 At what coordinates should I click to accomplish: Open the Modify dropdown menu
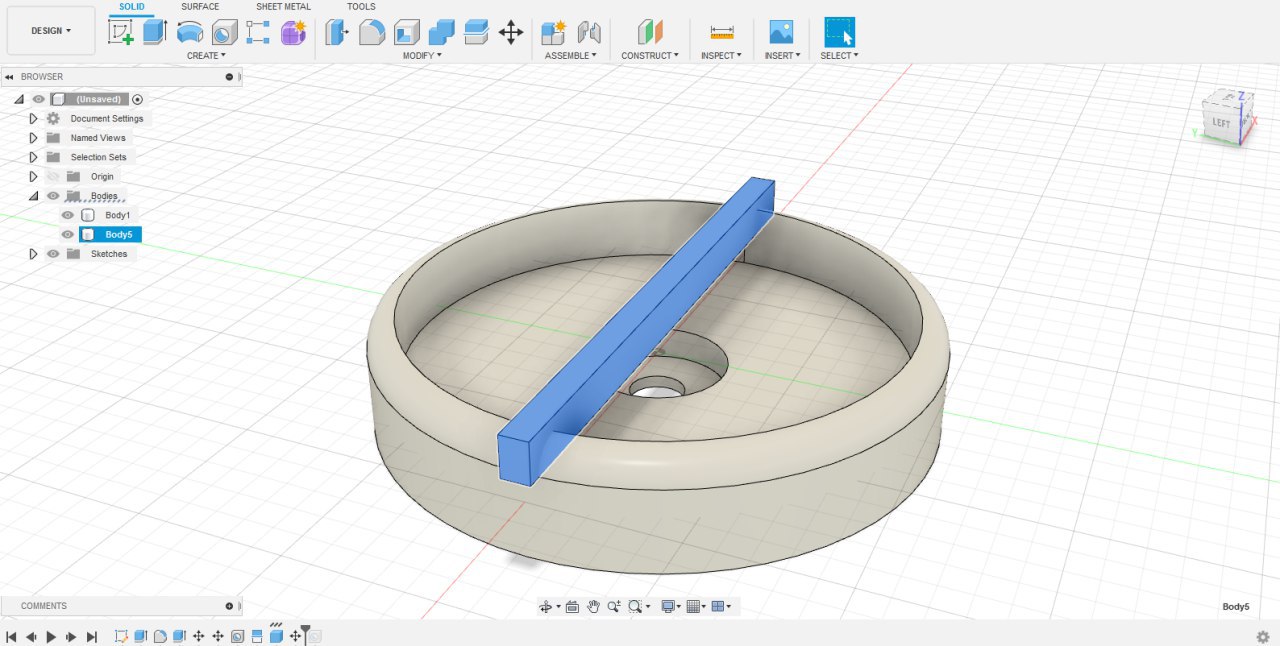422,56
